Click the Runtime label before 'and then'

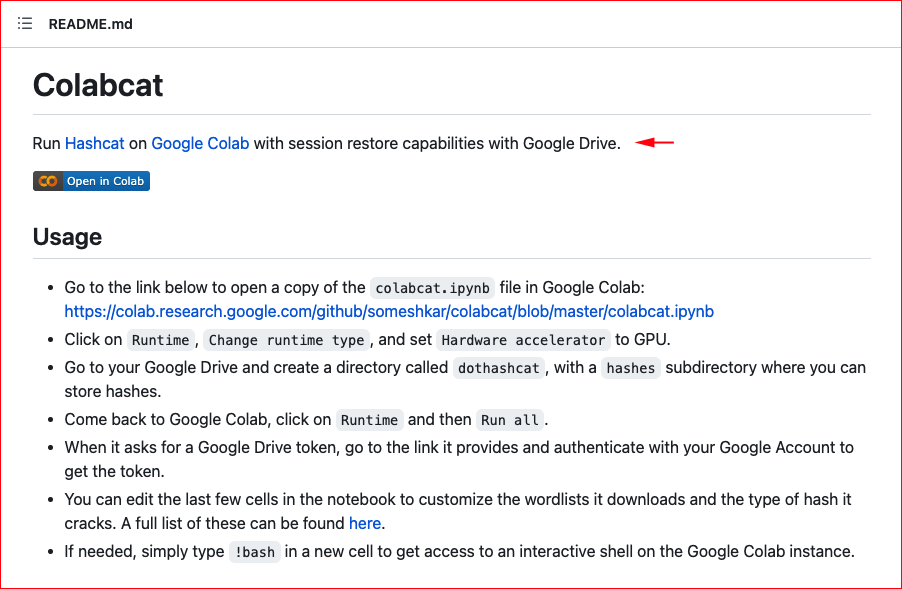(x=369, y=420)
